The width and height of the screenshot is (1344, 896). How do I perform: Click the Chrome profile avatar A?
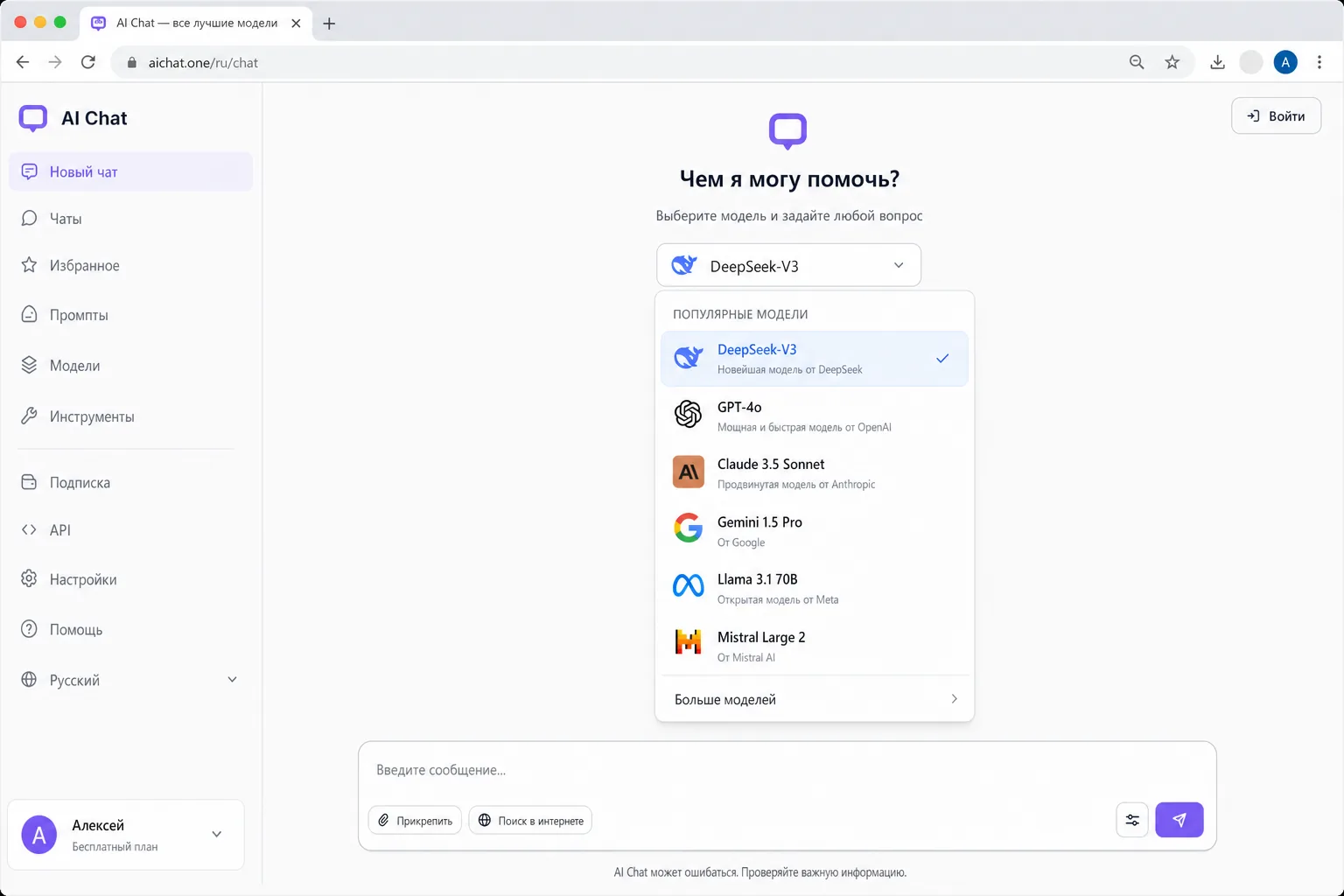click(x=1285, y=62)
